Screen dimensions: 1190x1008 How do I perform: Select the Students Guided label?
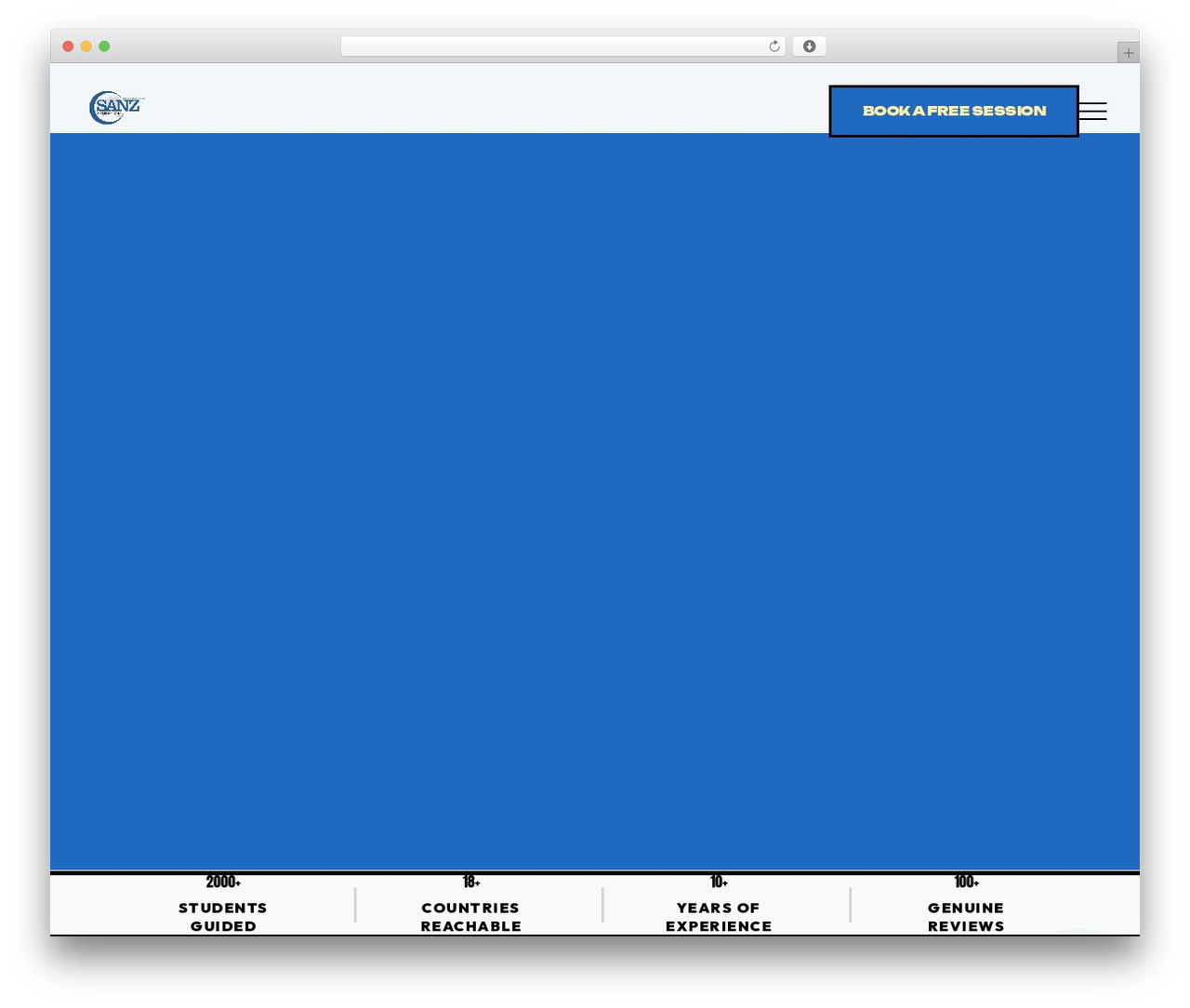tap(223, 917)
